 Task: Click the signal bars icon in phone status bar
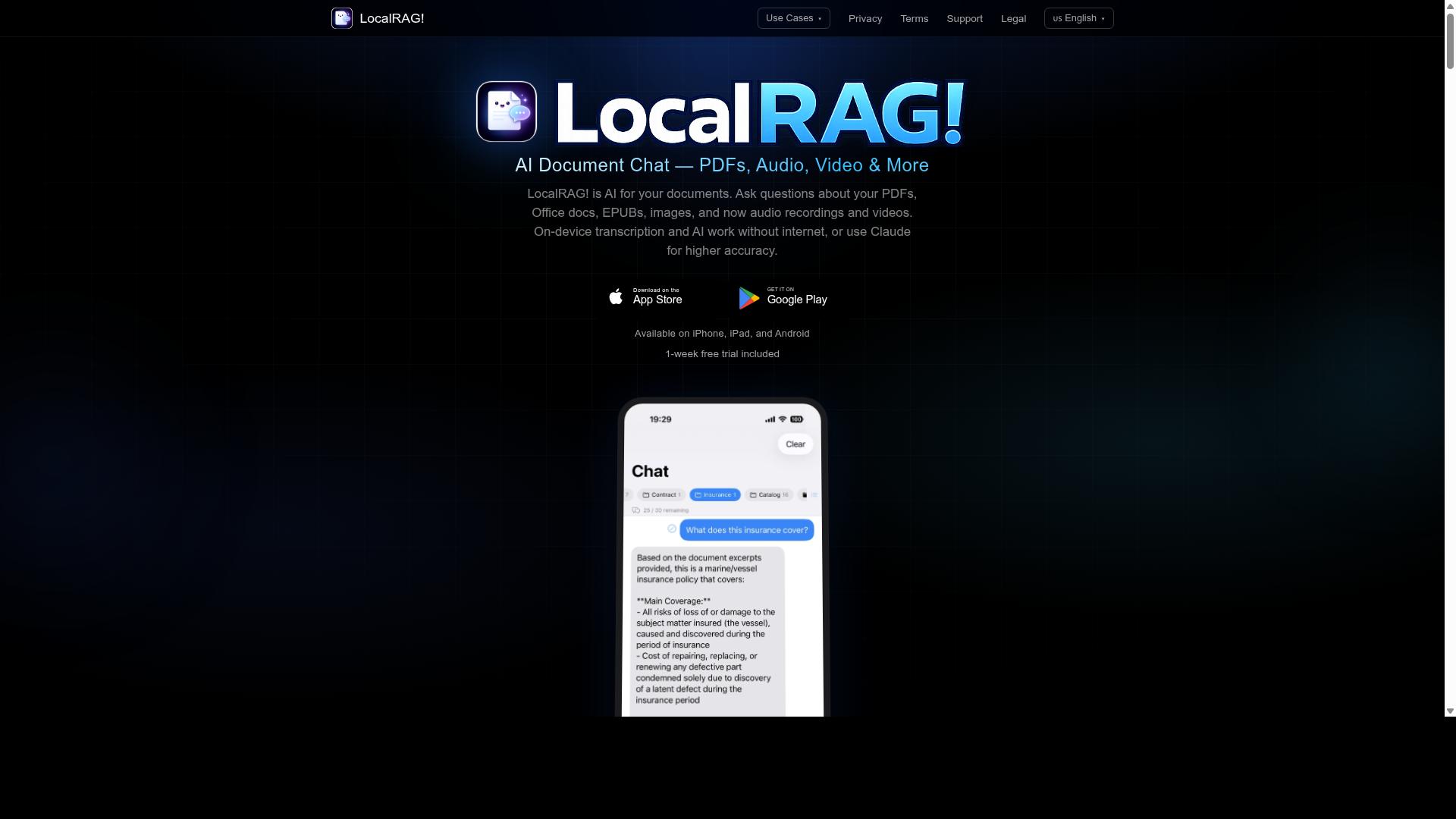pyautogui.click(x=770, y=419)
